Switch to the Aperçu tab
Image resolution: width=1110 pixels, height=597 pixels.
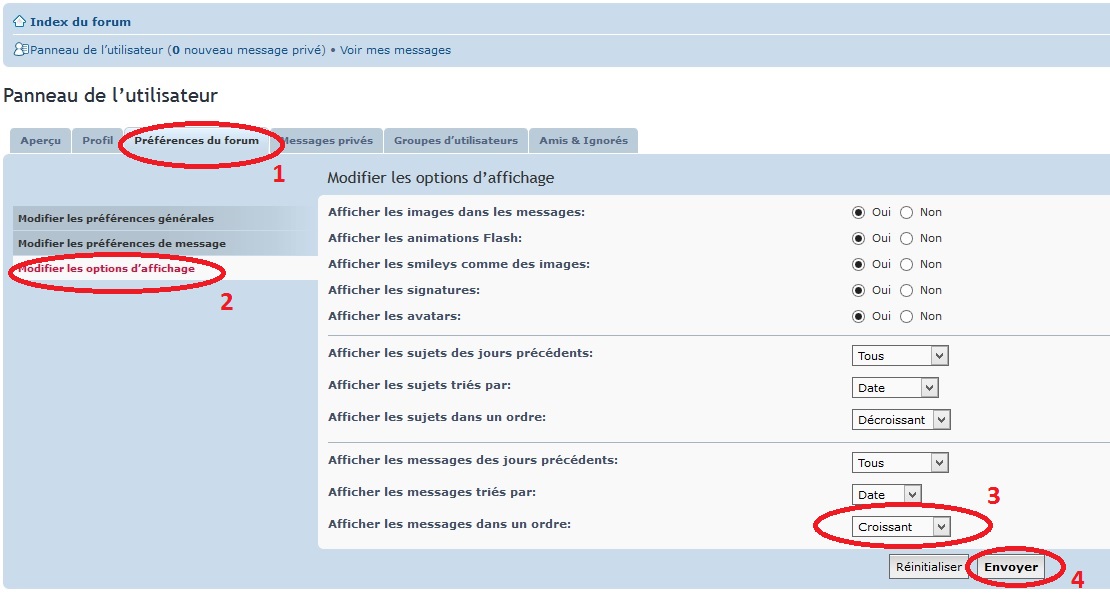pos(40,141)
